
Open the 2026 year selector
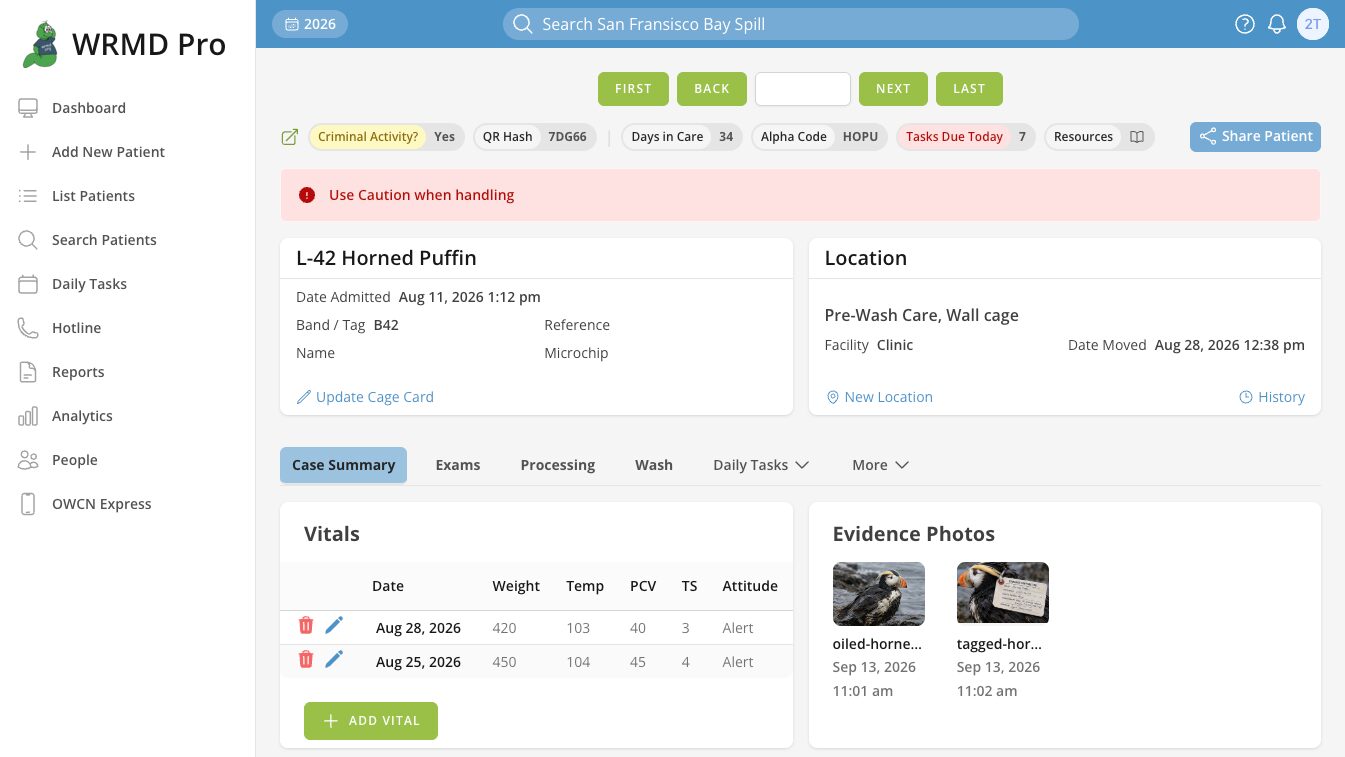coord(310,24)
